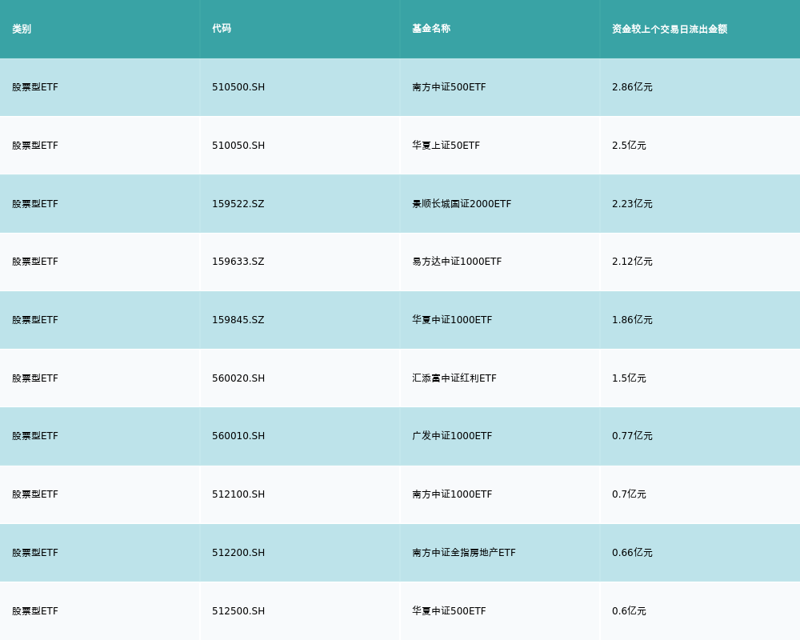Select fund name 华夏上证50ETF
The width and height of the screenshot is (800, 640).
pos(446,145)
